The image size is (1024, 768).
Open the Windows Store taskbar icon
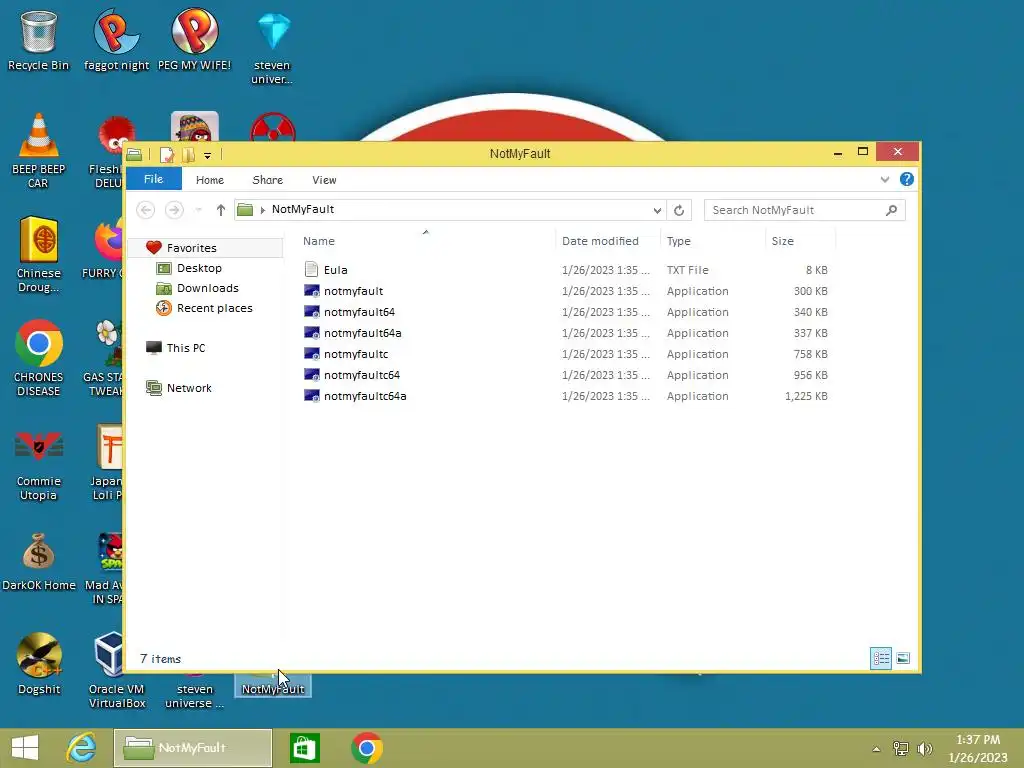(304, 748)
